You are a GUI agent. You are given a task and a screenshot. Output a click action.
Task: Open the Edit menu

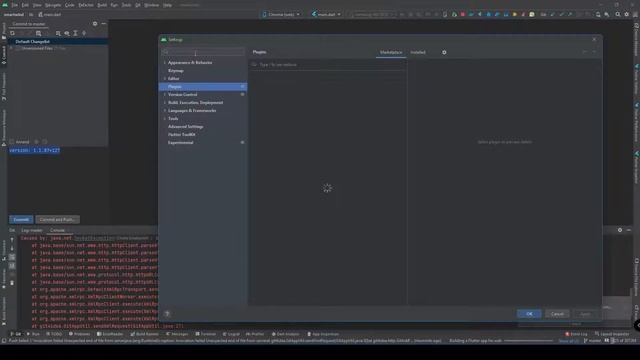(25, 5)
